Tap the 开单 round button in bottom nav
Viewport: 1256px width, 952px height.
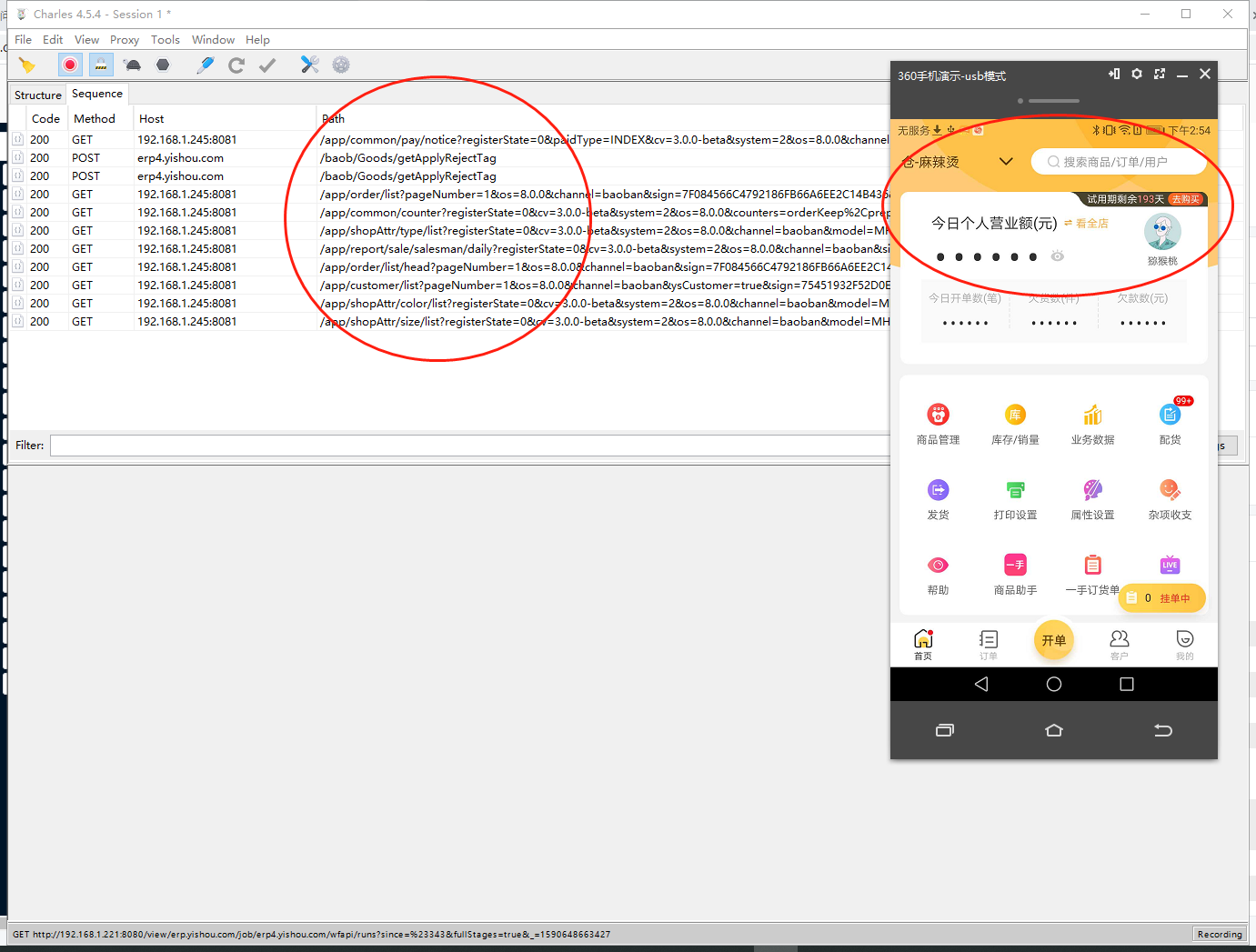[1054, 640]
